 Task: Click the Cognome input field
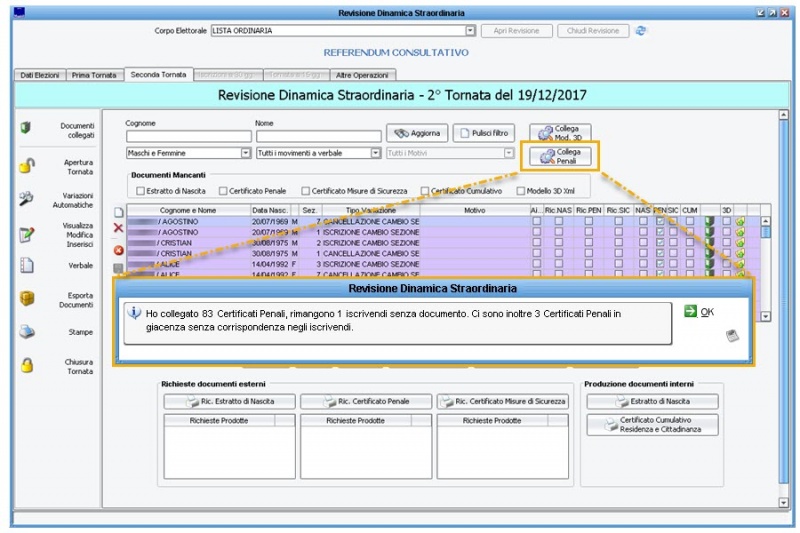pyautogui.click(x=188, y=136)
